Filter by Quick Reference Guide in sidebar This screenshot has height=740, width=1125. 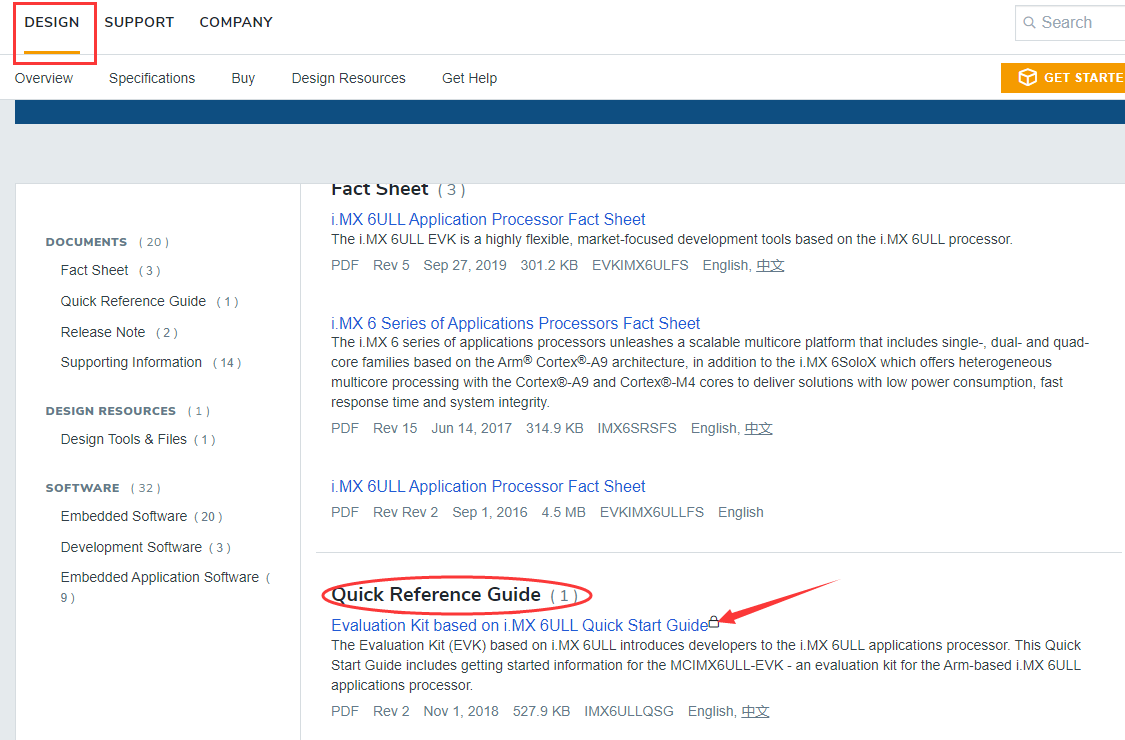pyautogui.click(x=133, y=301)
